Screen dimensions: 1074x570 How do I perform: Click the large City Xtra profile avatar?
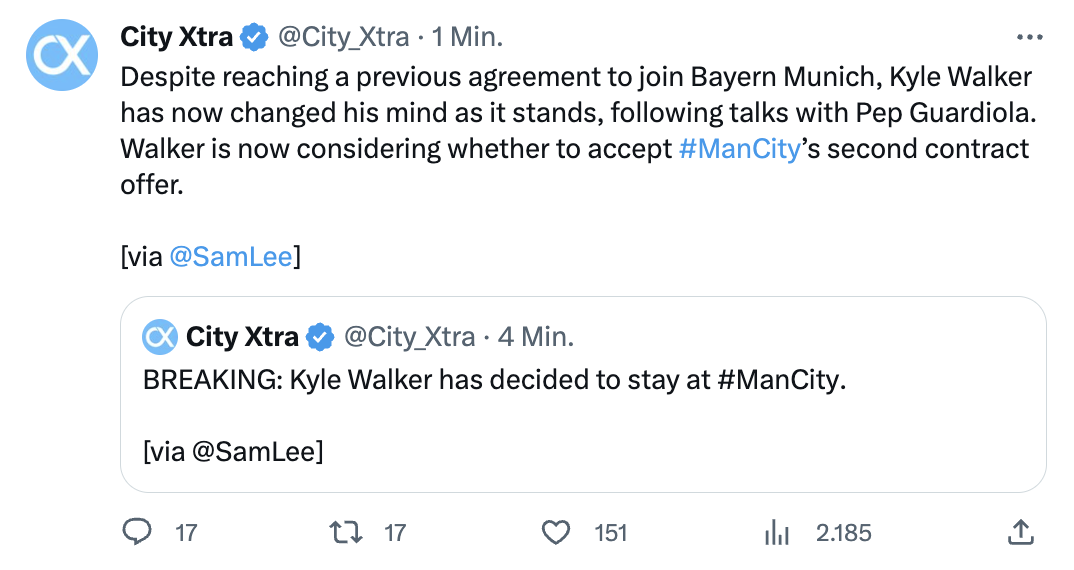(60, 54)
